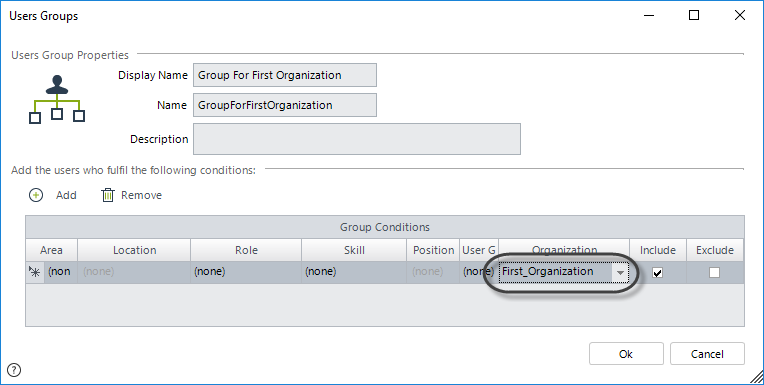Viewport: 764px width, 385px height.
Task: Click the Area column header
Action: [51, 250]
